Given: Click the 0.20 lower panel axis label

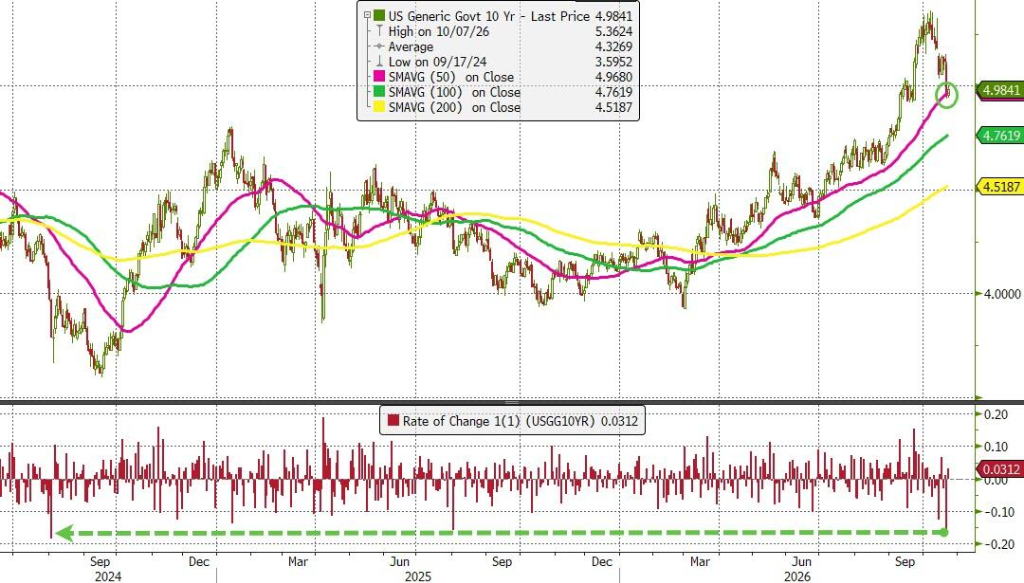Looking at the screenshot, I should [x=997, y=414].
